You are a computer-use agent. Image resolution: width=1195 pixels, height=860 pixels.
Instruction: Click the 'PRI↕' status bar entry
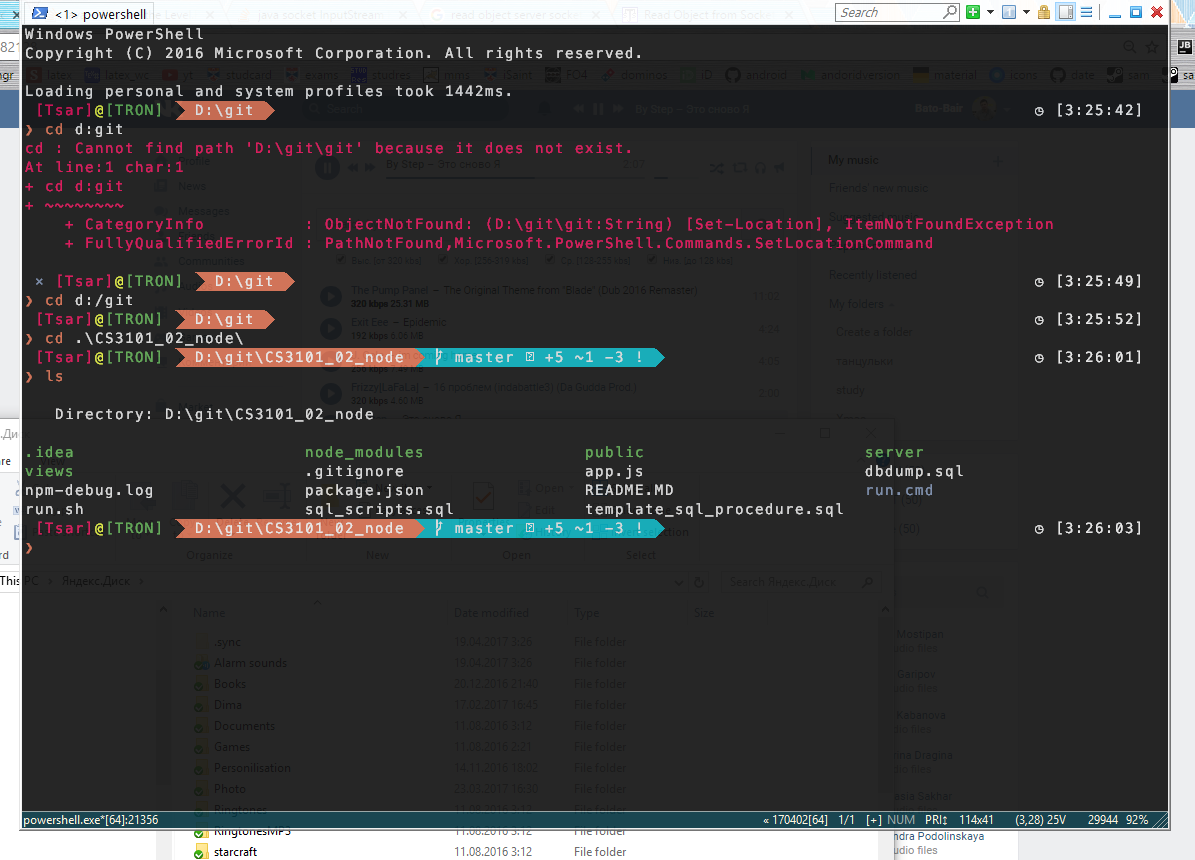tap(936, 820)
